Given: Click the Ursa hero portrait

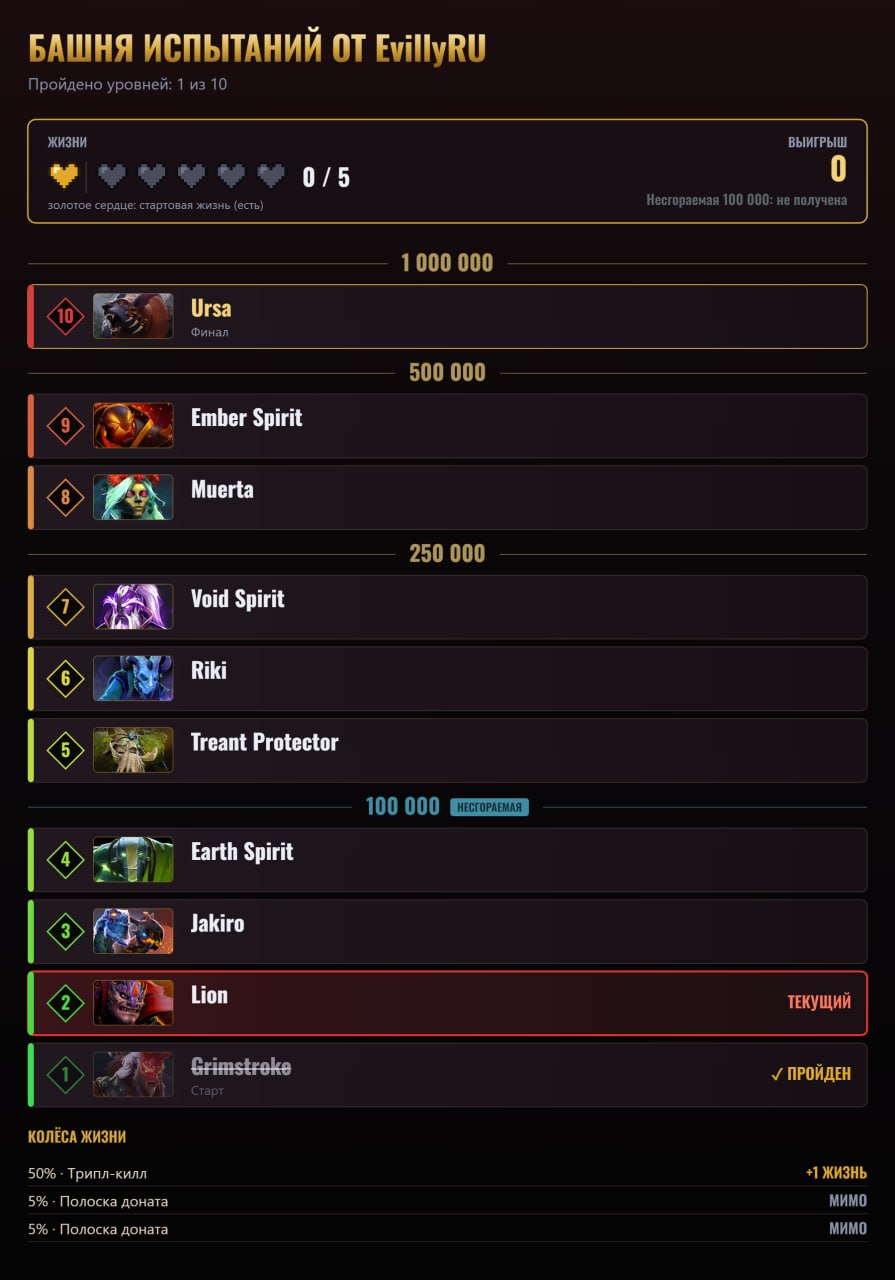Looking at the screenshot, I should coord(133,316).
